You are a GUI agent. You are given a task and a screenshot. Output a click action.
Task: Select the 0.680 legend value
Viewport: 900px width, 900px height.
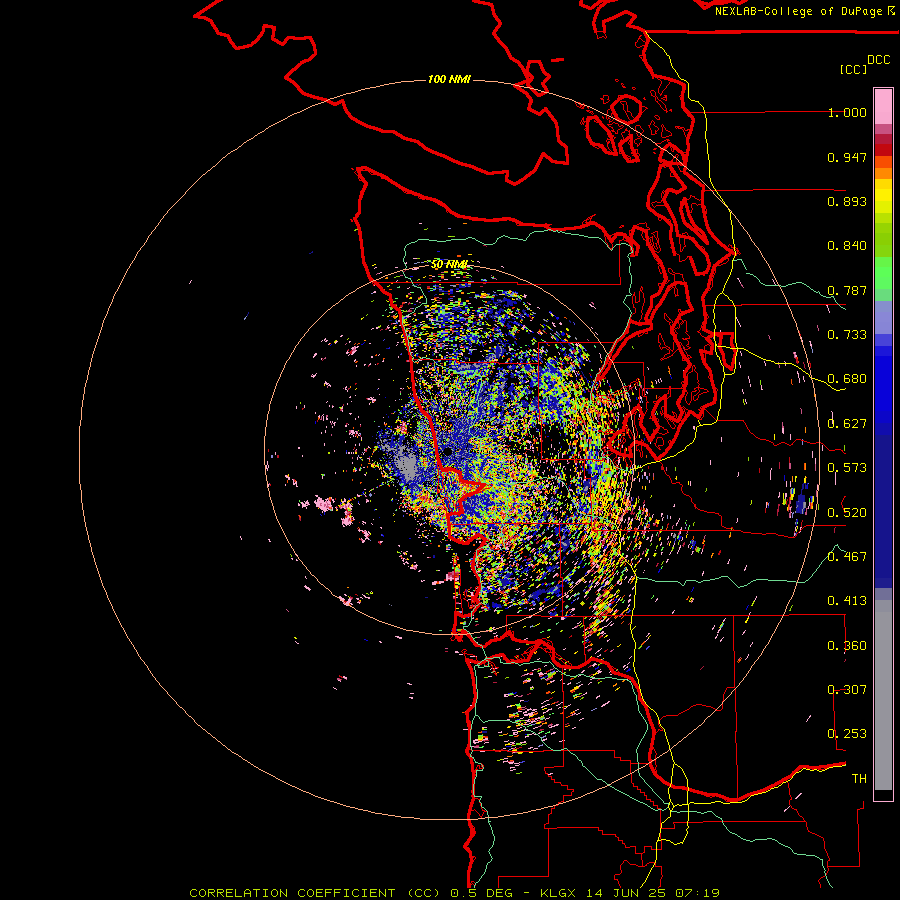coord(847,379)
